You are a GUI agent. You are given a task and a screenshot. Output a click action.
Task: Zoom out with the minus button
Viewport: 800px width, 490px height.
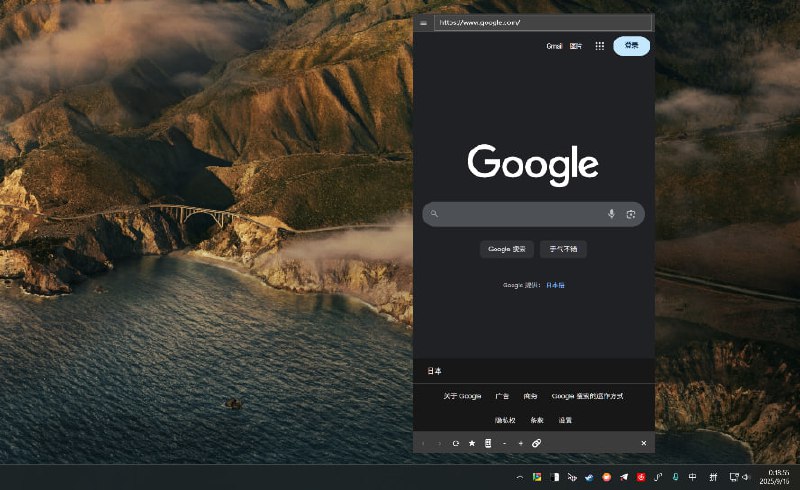click(x=504, y=444)
